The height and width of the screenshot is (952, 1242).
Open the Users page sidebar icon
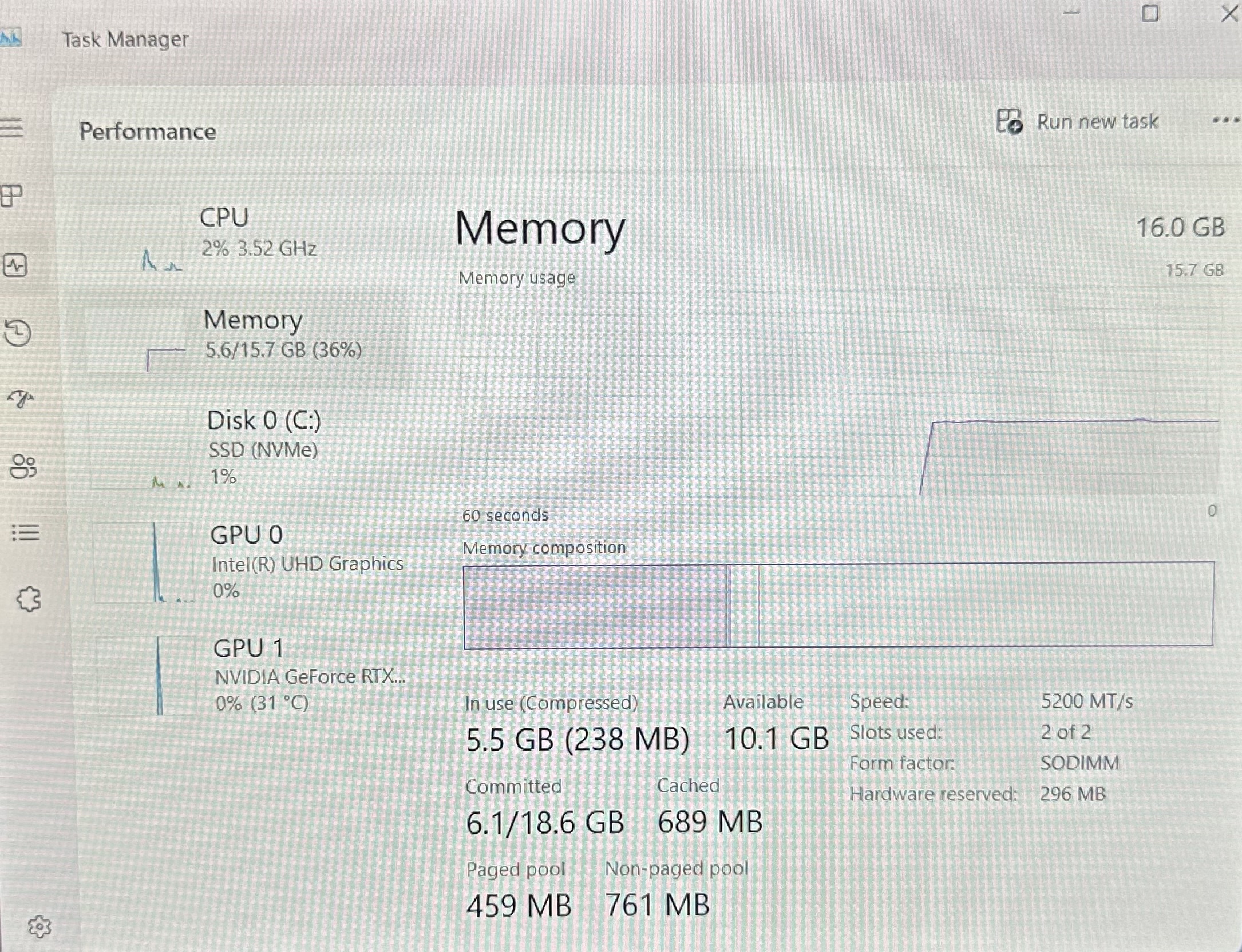click(x=23, y=466)
